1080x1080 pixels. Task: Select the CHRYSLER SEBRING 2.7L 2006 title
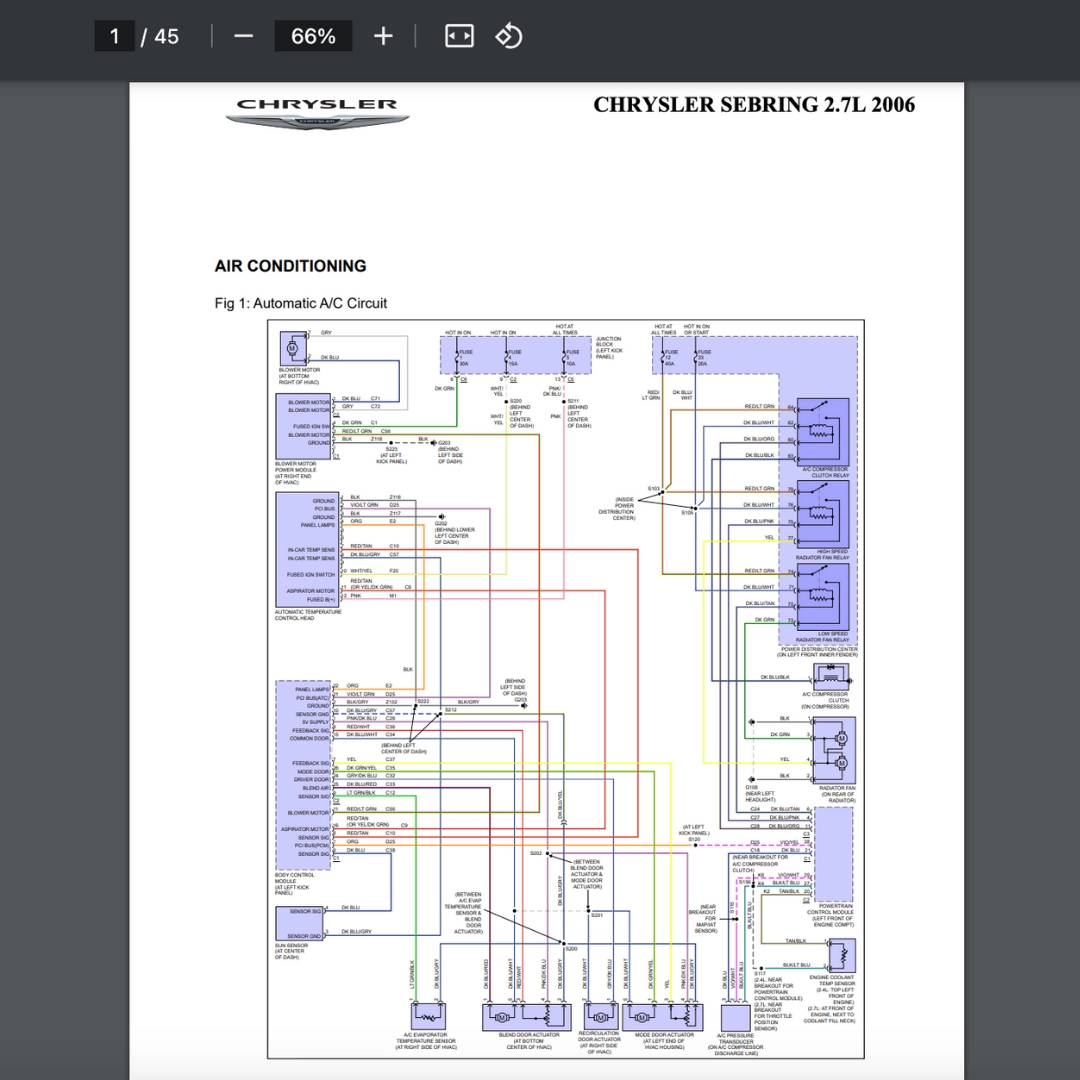coord(754,105)
